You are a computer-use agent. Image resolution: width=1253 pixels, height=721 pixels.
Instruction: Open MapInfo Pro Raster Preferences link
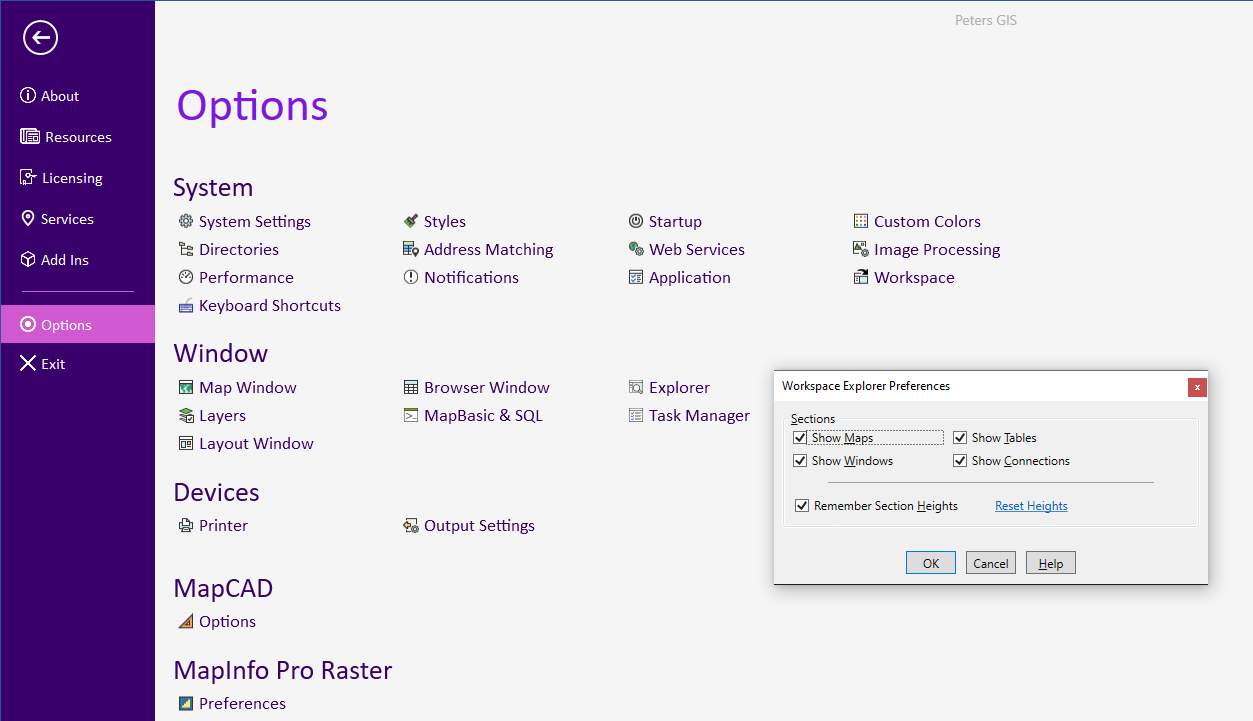242,703
